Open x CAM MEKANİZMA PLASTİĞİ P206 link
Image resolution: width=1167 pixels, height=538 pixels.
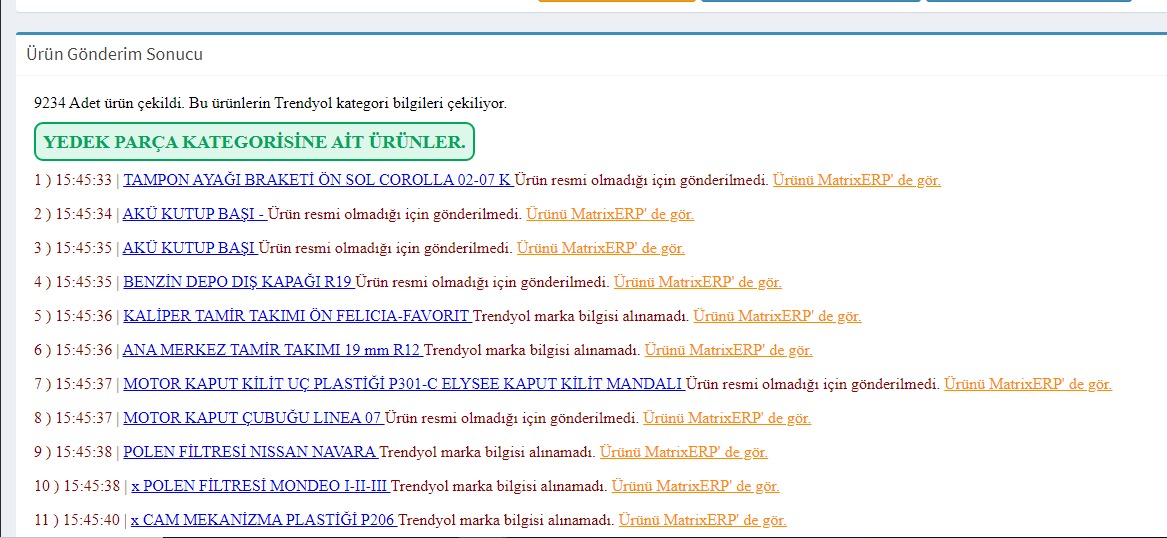[263, 520]
